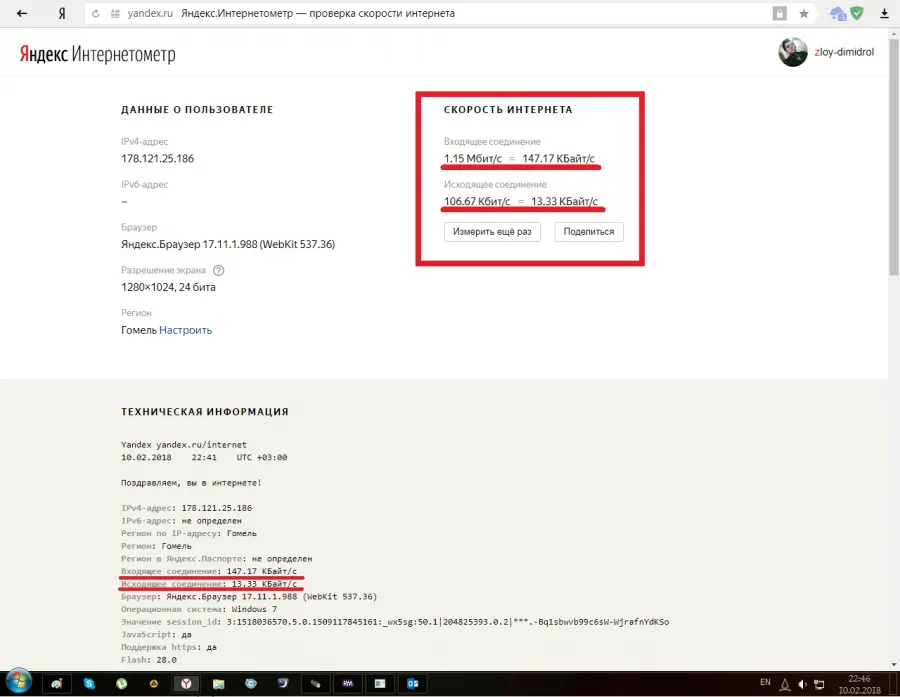Switch to Yandex Browser in the taskbar
Viewport: 900px width, 697px height.
pos(187,684)
